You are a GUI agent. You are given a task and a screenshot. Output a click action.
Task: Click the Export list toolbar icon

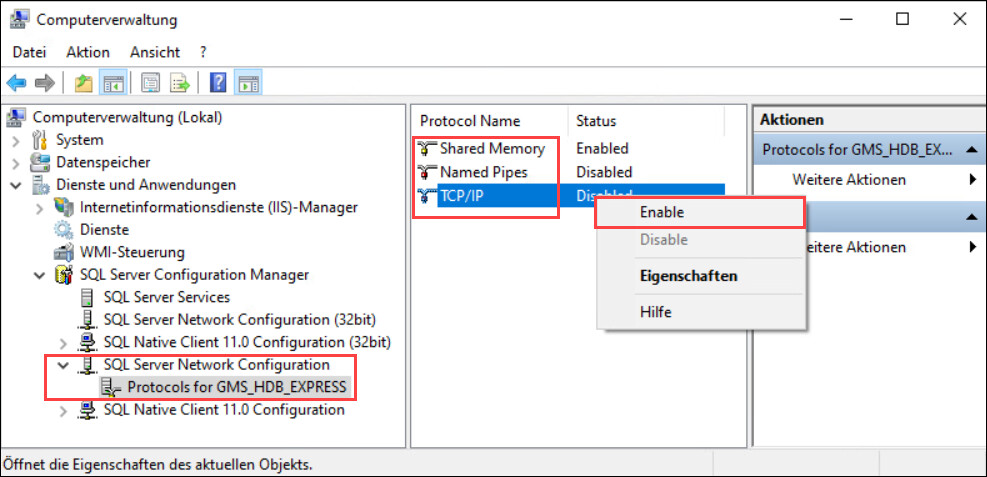[x=180, y=83]
